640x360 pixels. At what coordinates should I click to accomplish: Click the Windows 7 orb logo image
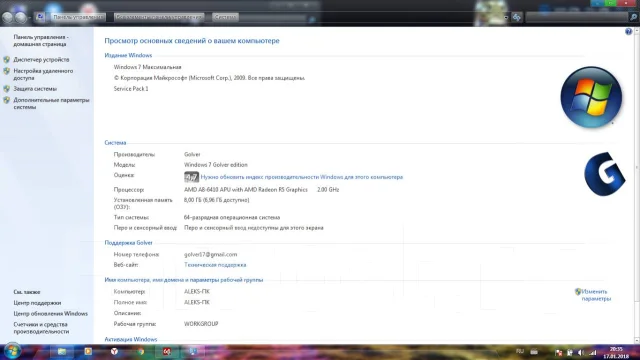click(x=591, y=97)
